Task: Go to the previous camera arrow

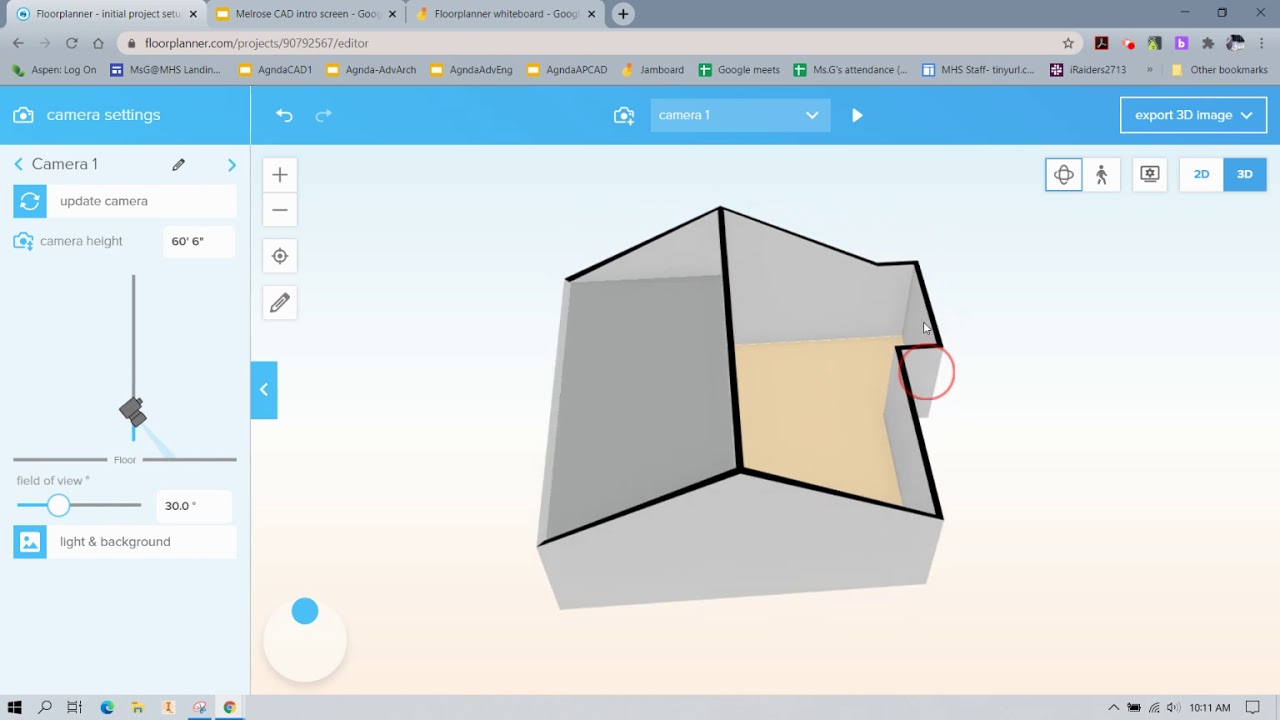Action: click(x=18, y=164)
